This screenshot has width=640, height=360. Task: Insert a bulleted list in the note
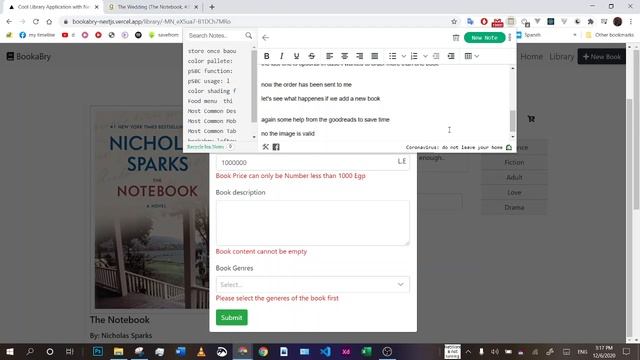392,56
